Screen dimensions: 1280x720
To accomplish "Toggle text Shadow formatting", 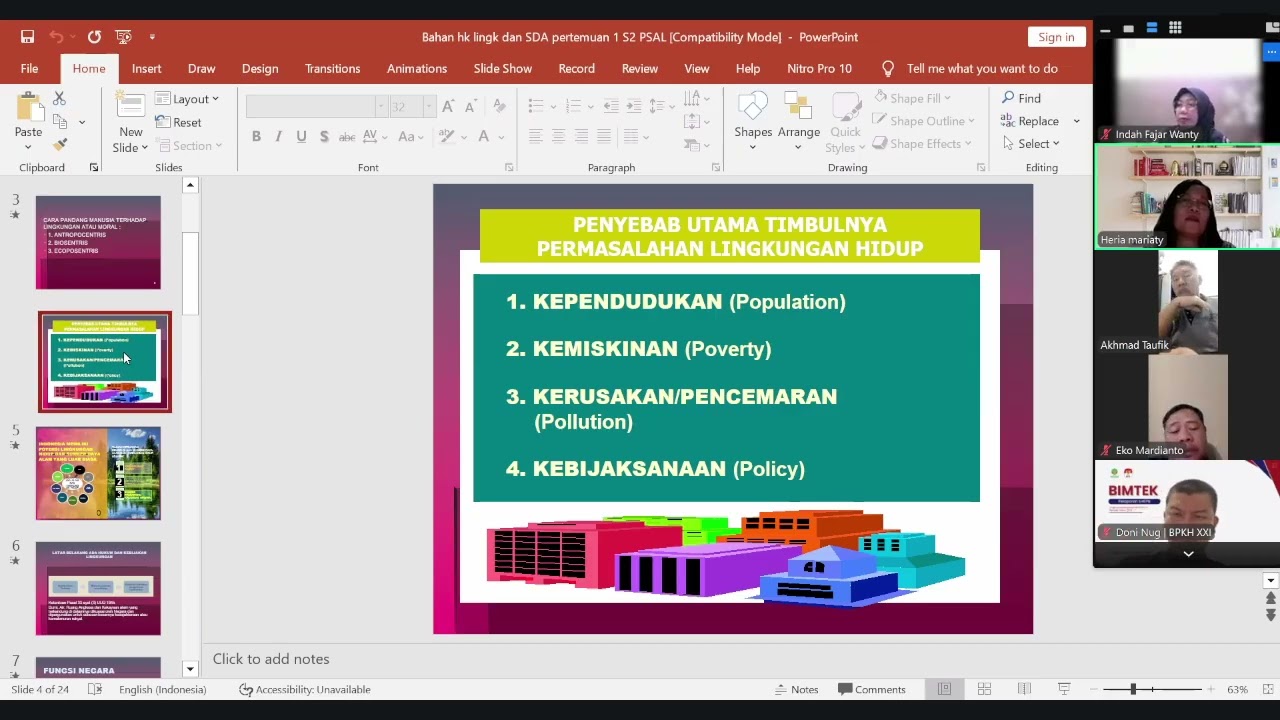I will [324, 137].
